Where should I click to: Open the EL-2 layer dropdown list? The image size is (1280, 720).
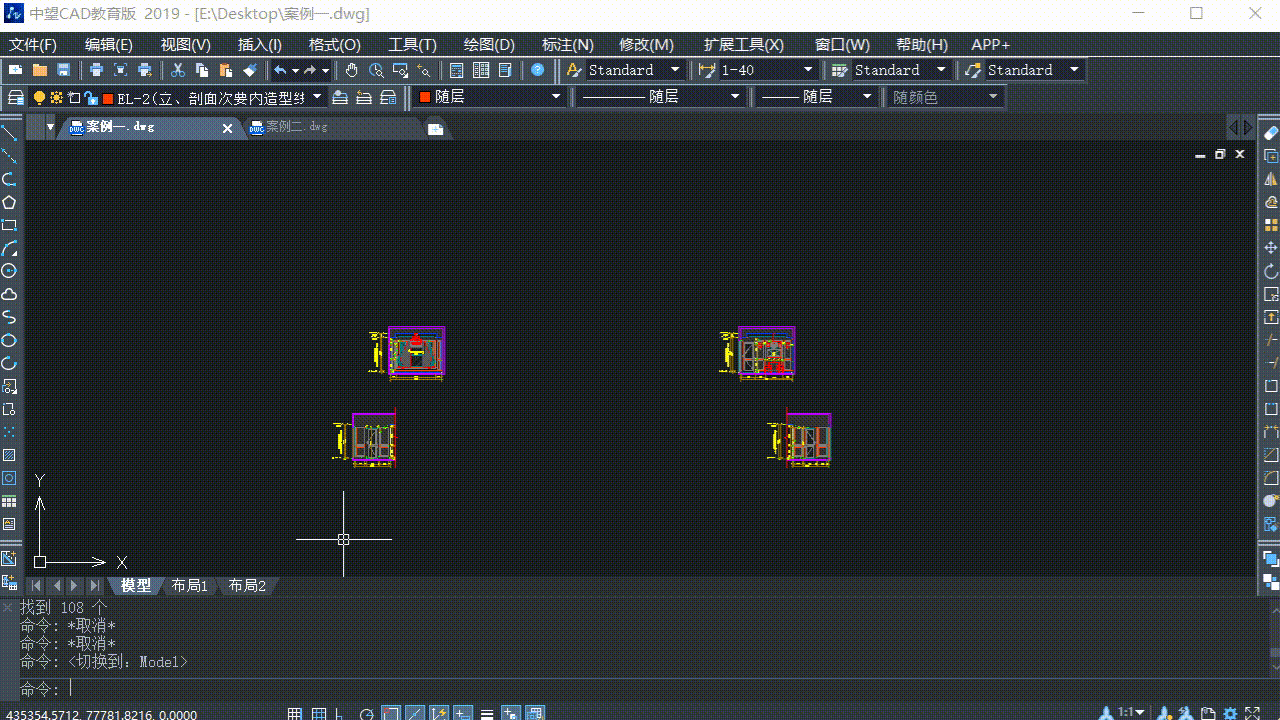point(317,97)
